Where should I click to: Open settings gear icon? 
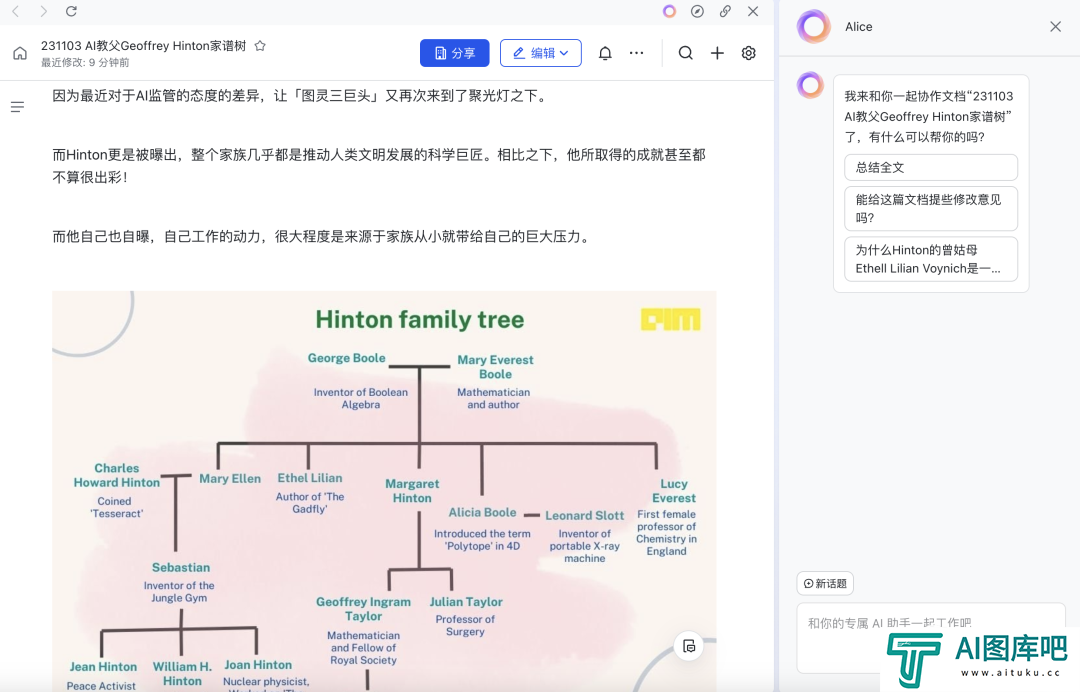(x=749, y=53)
